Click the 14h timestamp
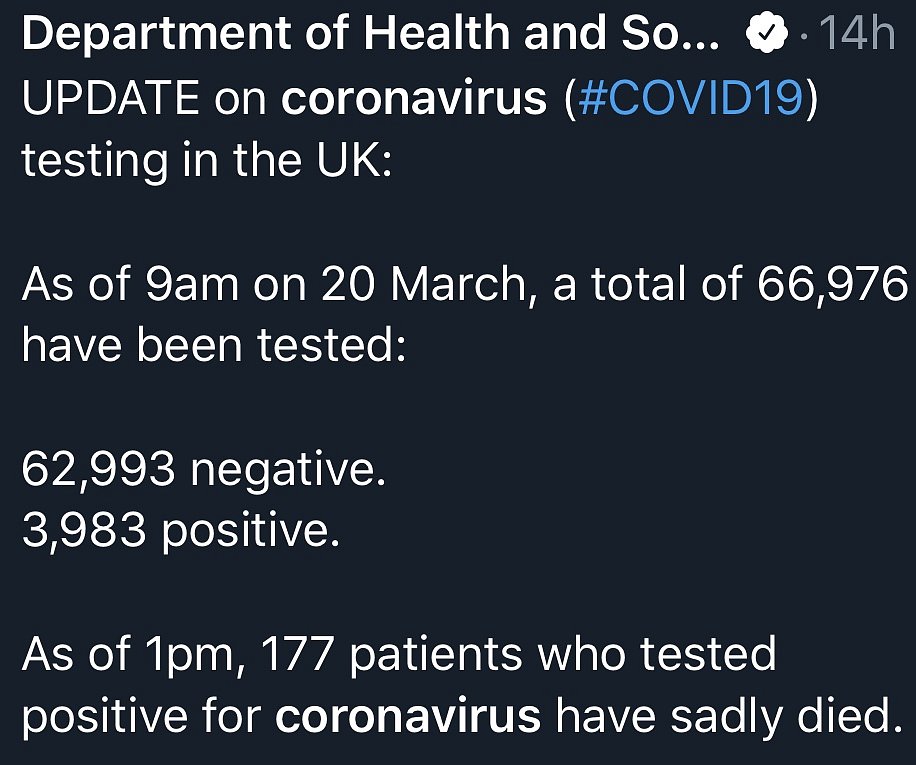Image resolution: width=916 pixels, height=765 pixels. 857,33
